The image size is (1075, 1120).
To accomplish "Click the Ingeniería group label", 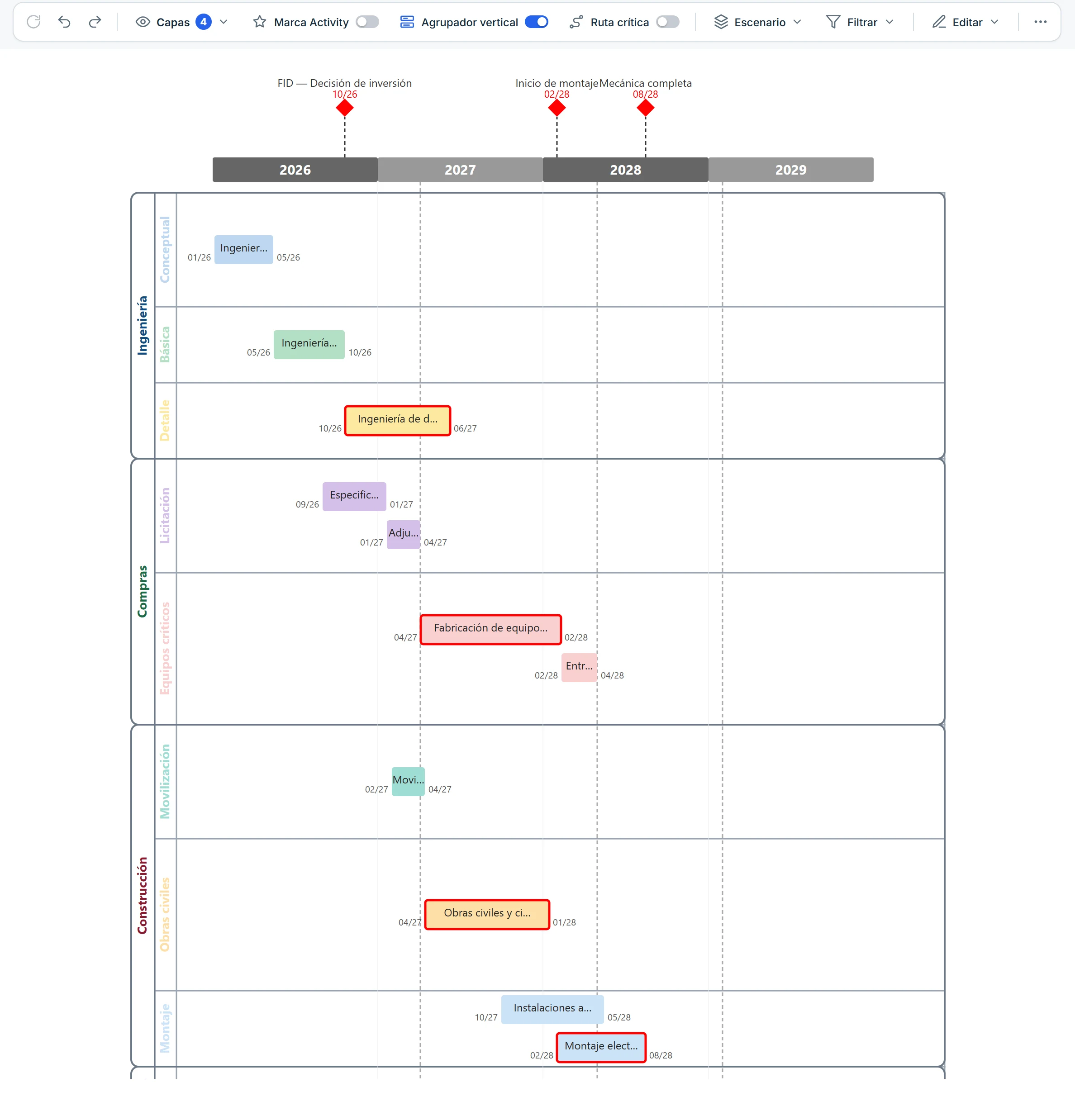I will (x=143, y=325).
